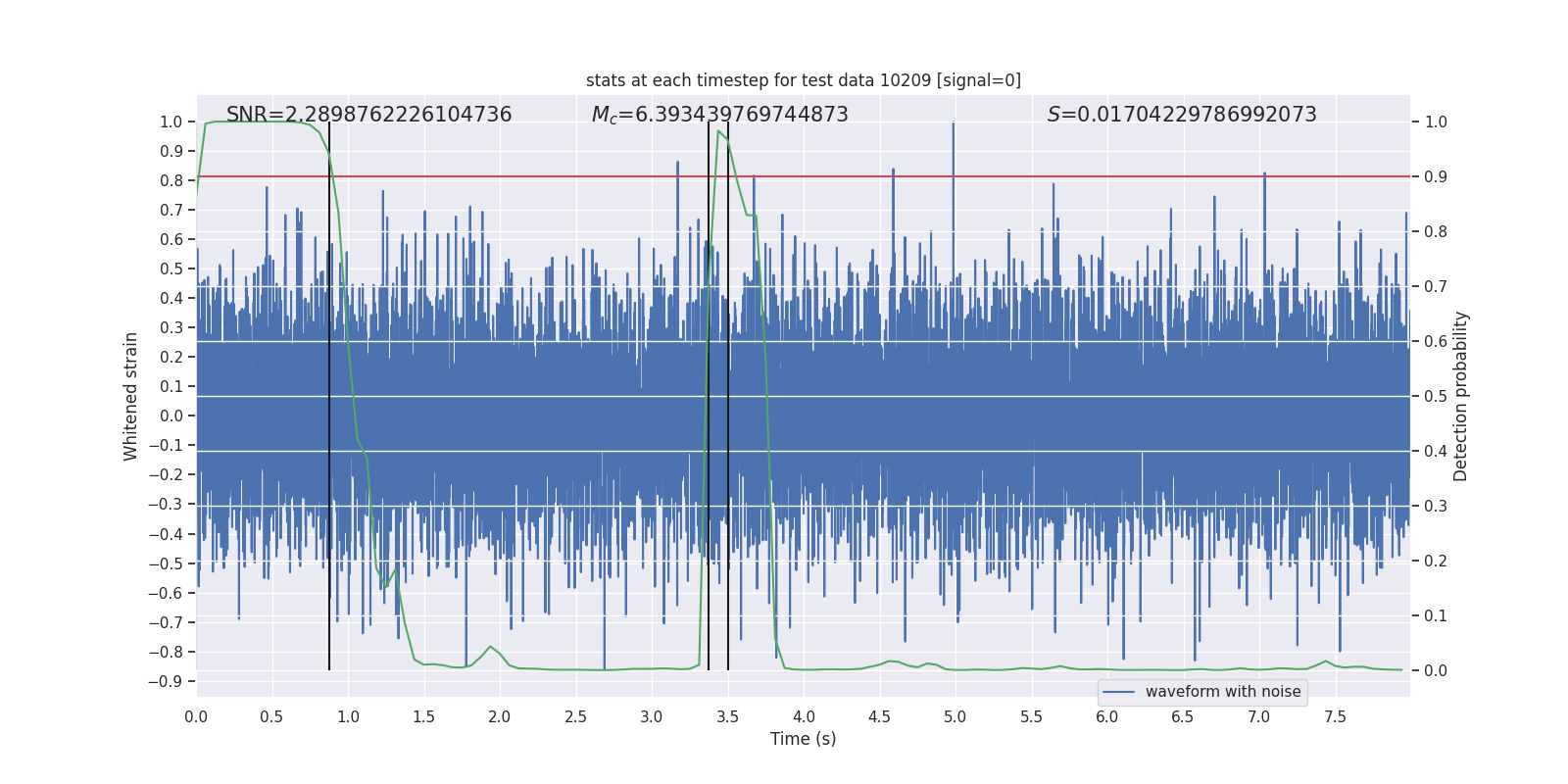Click the 0.5 tick on Detection probability axis
This screenshot has height=784, width=1568.
point(1436,396)
